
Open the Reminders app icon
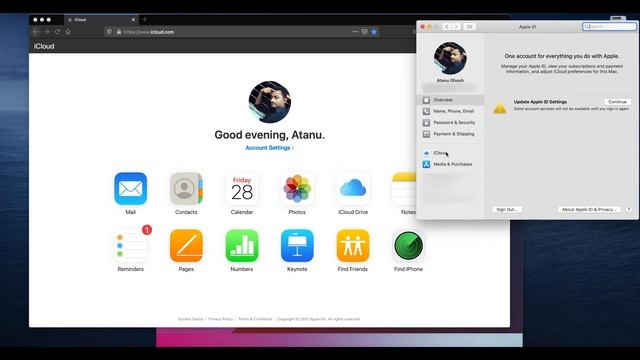click(x=131, y=246)
